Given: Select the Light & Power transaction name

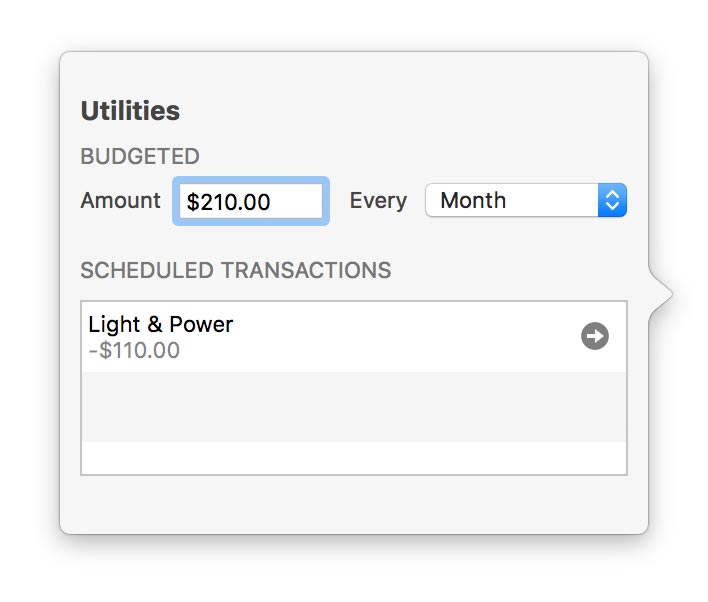Looking at the screenshot, I should click(x=161, y=324).
